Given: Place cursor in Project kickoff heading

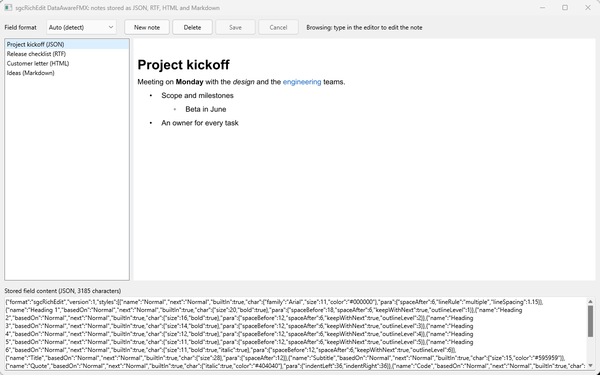Looking at the screenshot, I should tap(183, 65).
